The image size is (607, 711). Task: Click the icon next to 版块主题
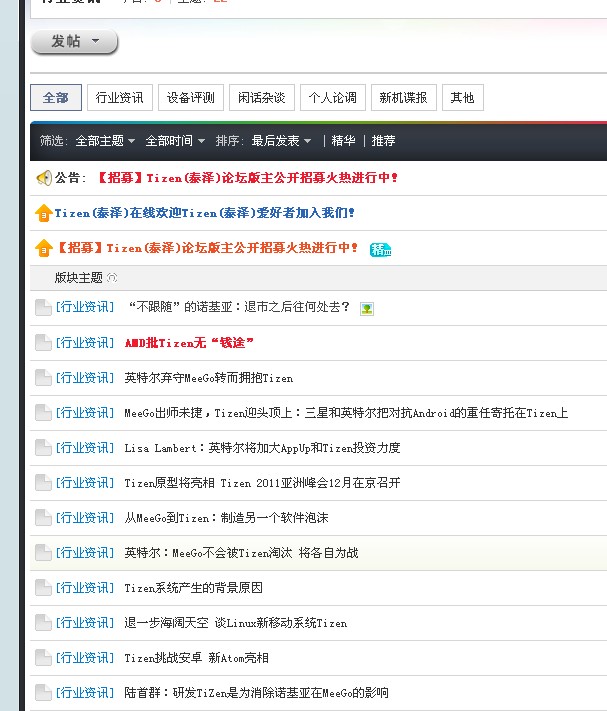point(112,278)
